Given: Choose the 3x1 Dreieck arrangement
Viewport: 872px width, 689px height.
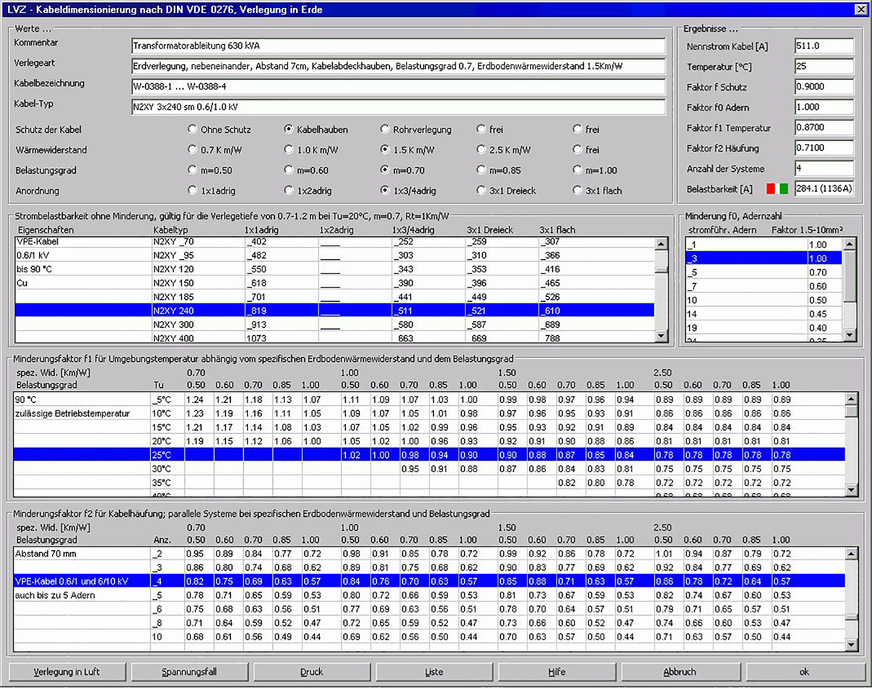Looking at the screenshot, I should point(481,190).
